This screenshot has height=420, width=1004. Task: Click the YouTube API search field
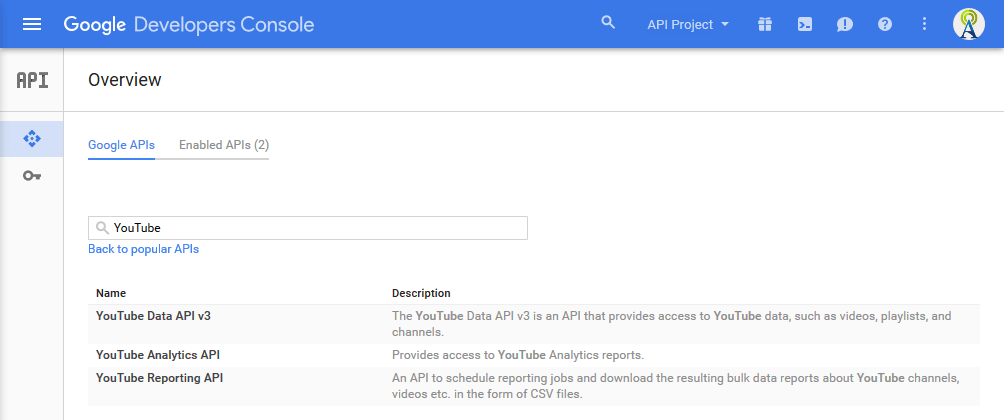308,228
